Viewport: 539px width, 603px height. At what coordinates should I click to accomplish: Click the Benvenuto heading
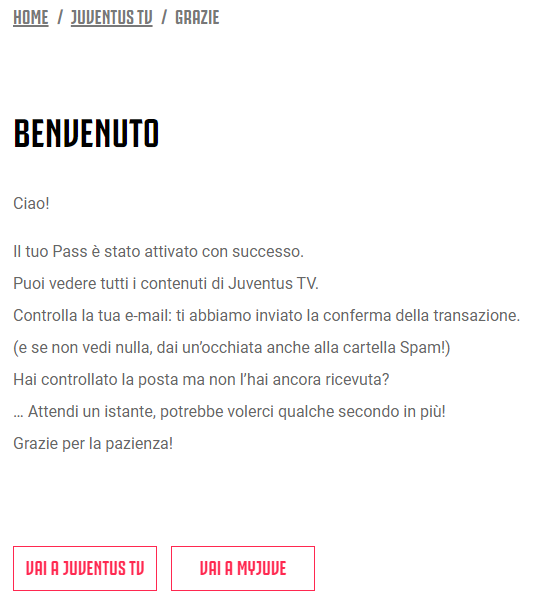[x=86, y=133]
